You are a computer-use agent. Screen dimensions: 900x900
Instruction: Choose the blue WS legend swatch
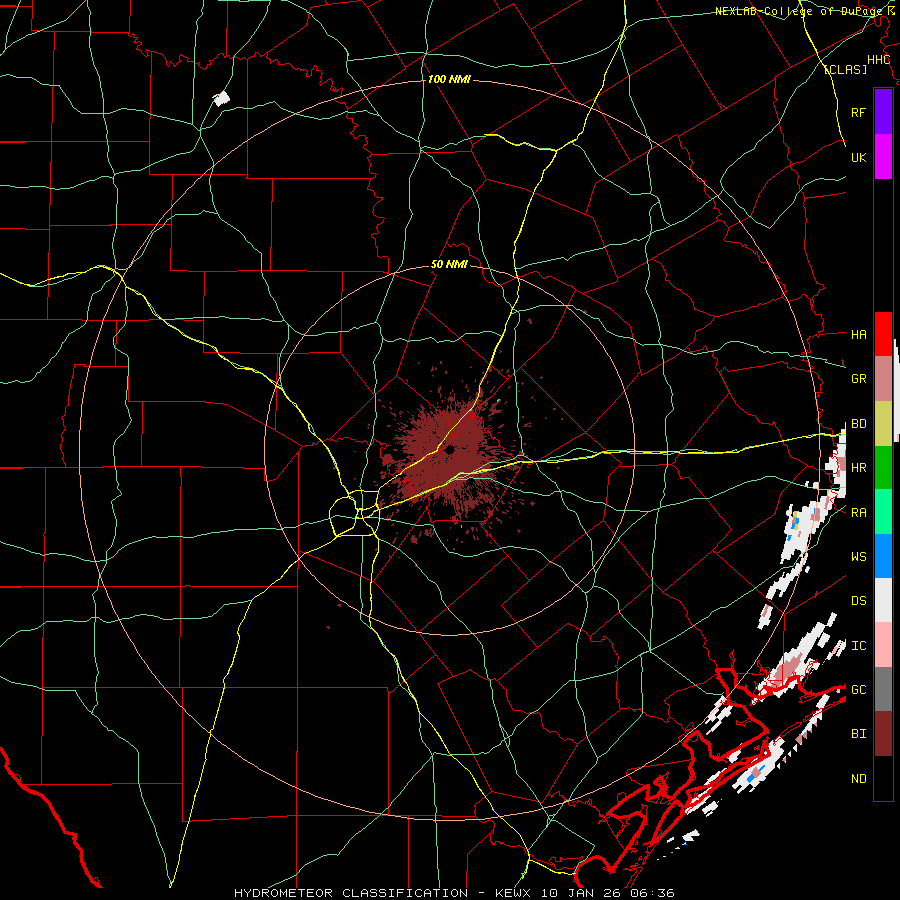(883, 556)
